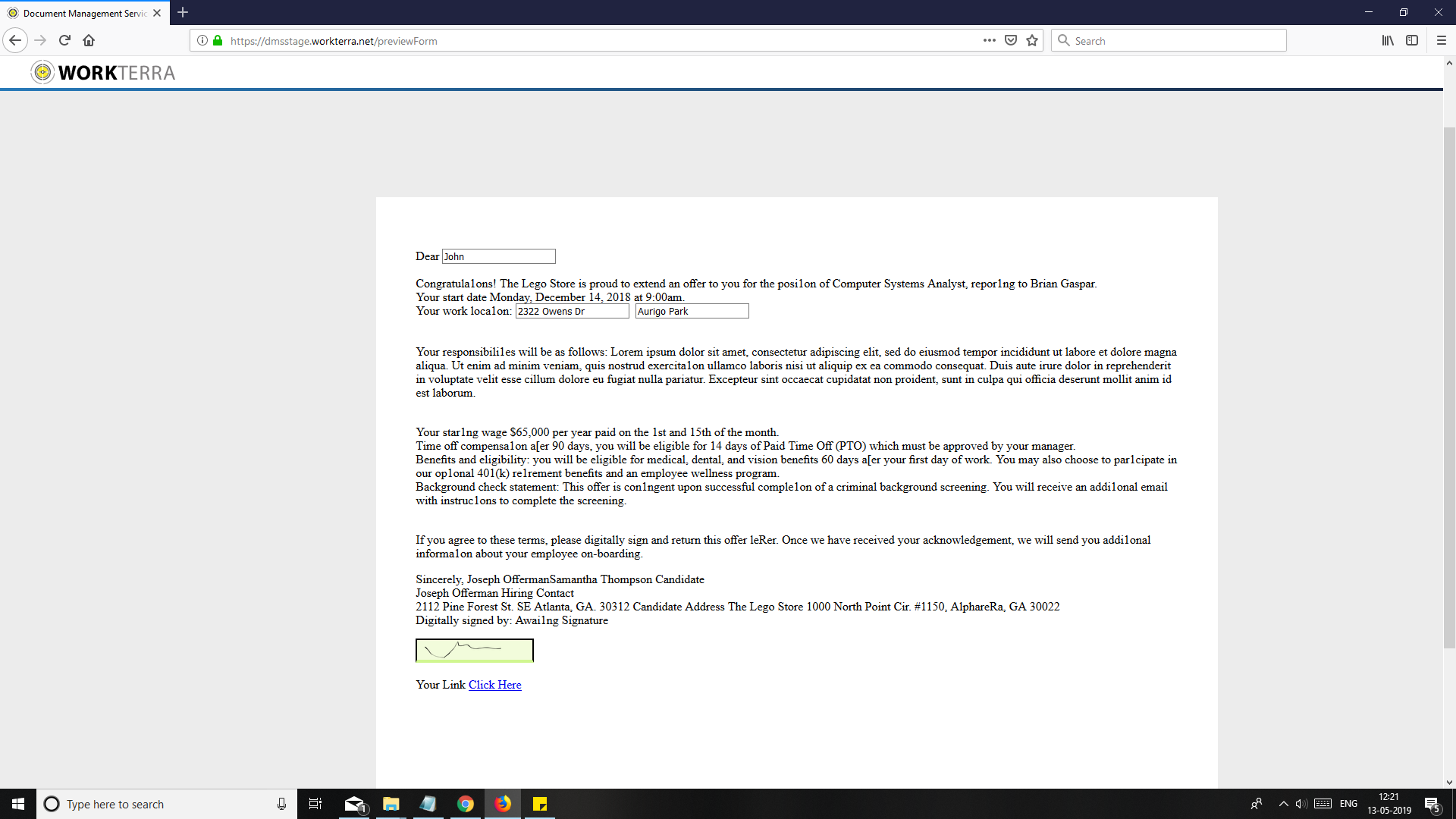1456x819 pixels.
Task: Open the volume control in tray
Action: [x=1301, y=804]
